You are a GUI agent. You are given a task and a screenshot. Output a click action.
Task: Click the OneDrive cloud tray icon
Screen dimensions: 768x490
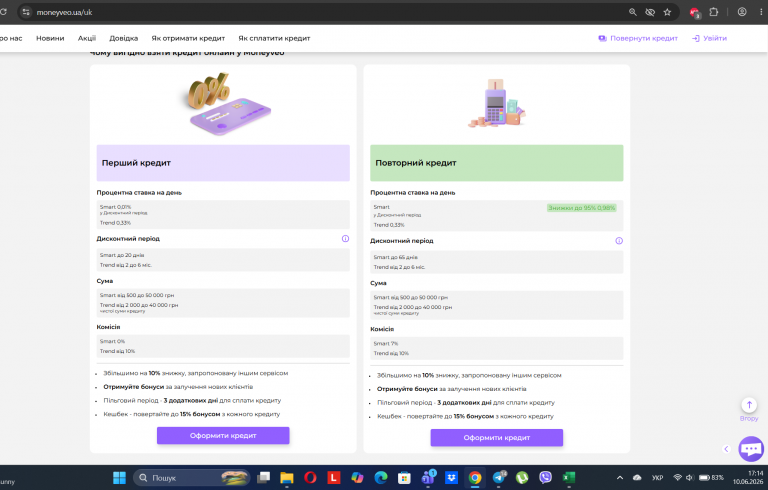click(637, 478)
